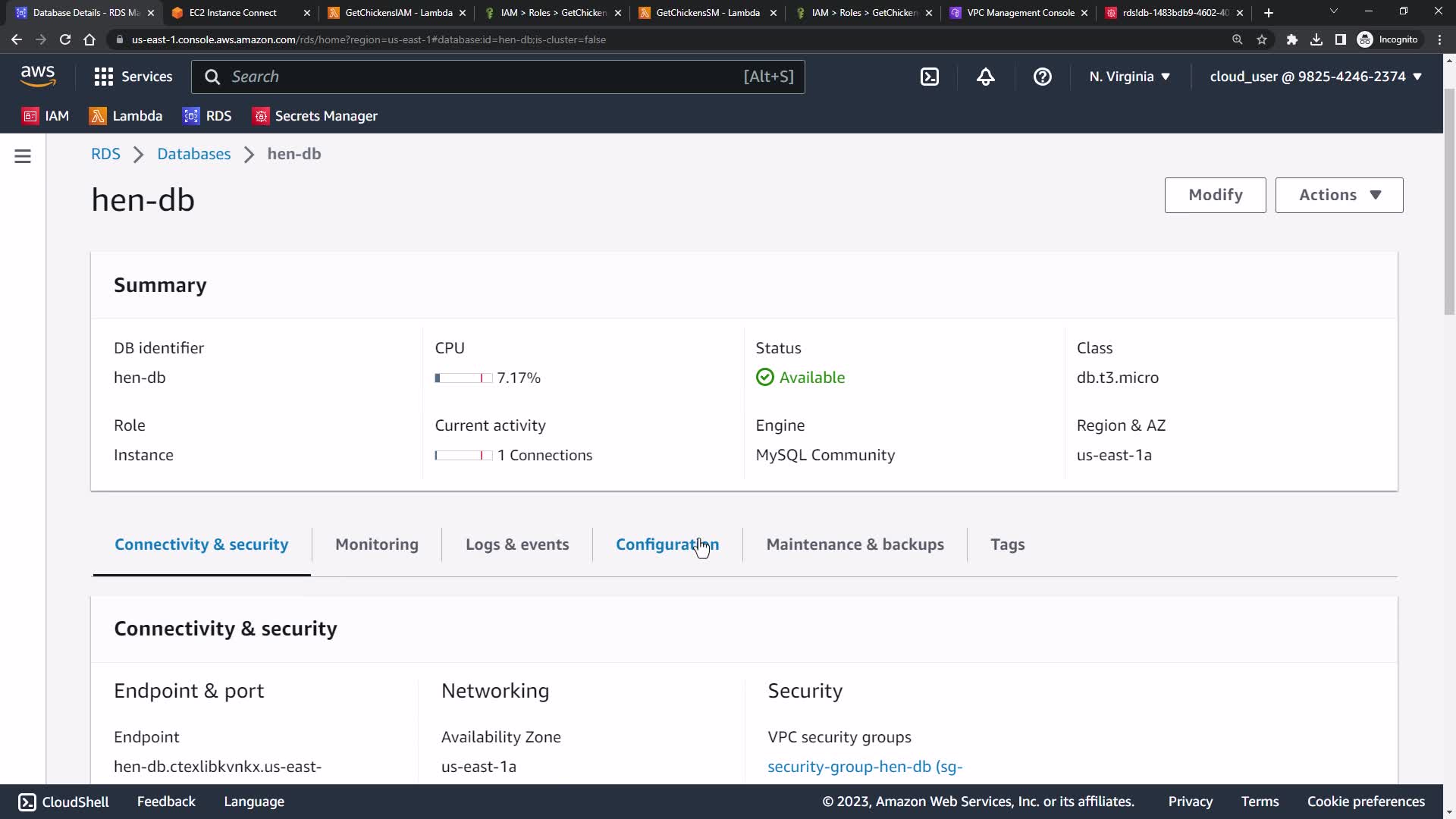
Task: Click the Modify button
Action: 1215,195
